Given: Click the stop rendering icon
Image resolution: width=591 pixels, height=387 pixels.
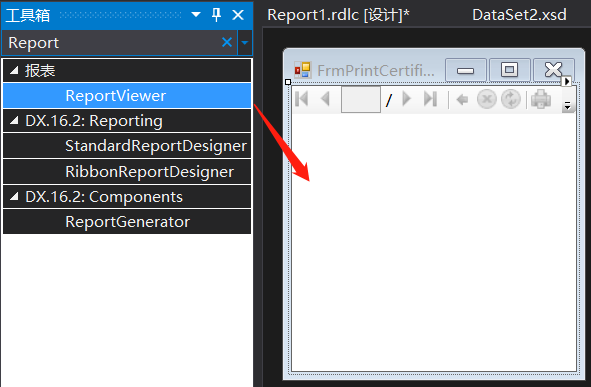Looking at the screenshot, I should tap(487, 99).
